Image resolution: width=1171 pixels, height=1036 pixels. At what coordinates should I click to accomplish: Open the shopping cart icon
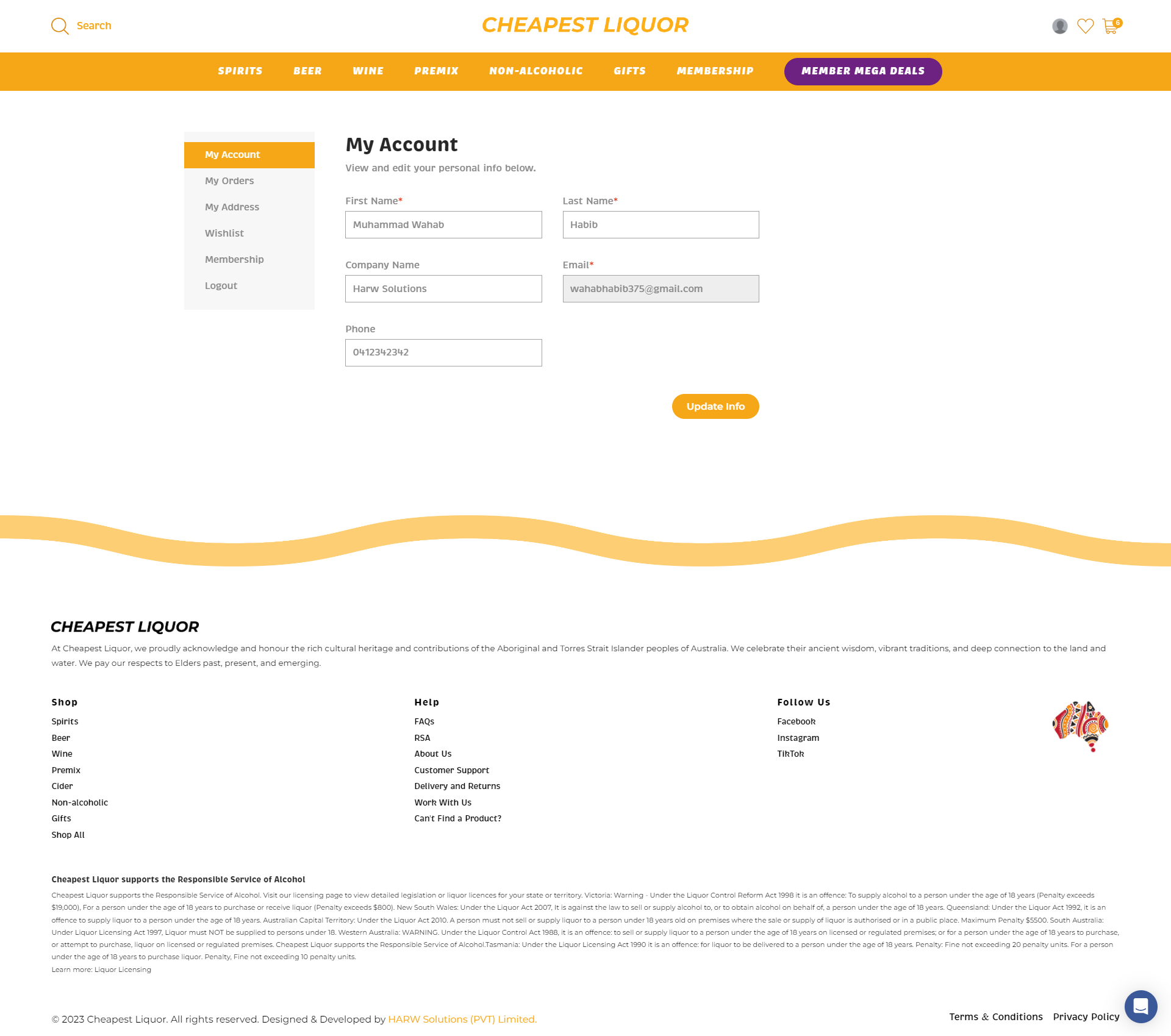pos(1111,26)
